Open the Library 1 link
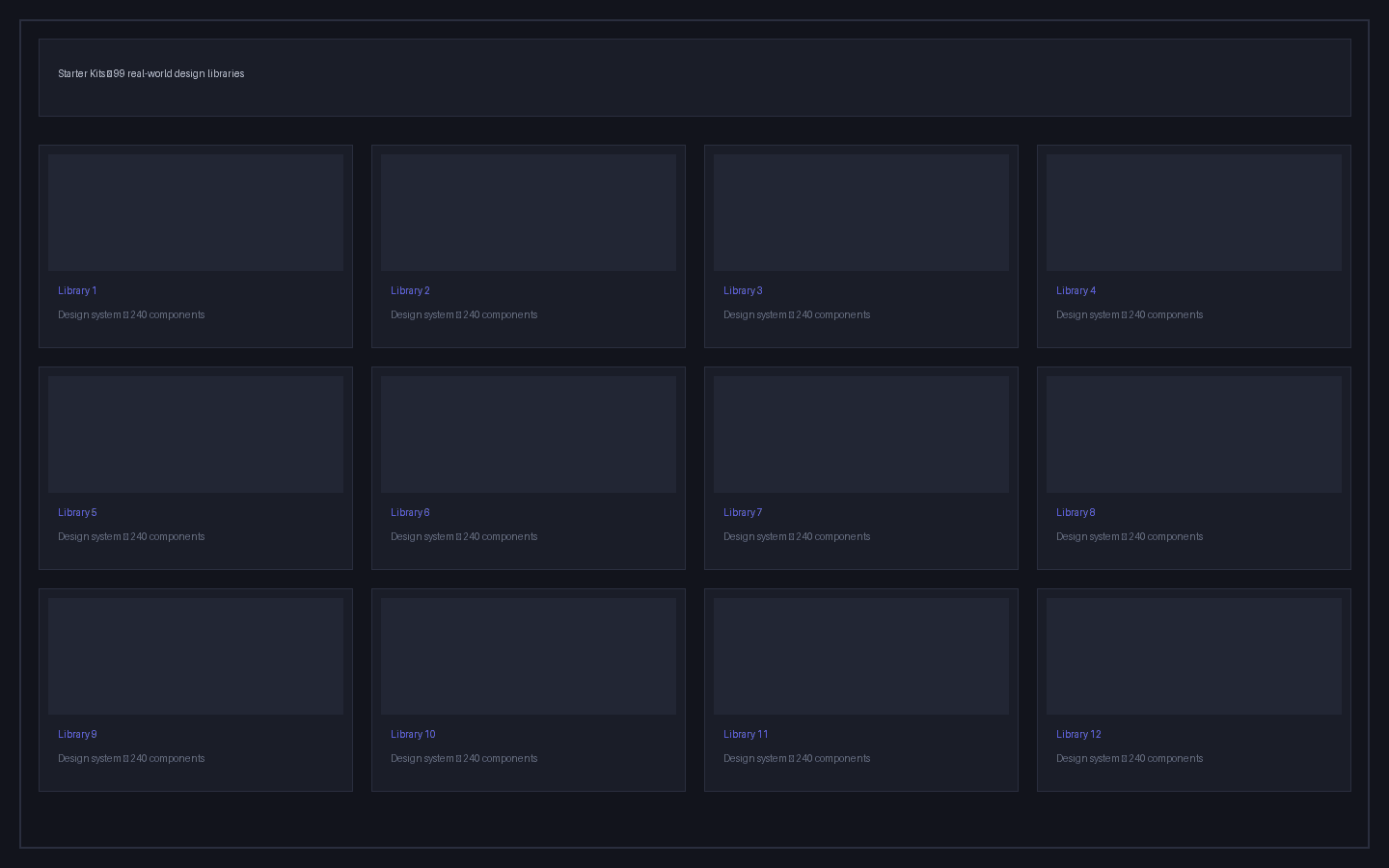The image size is (1389, 868). coord(77,290)
